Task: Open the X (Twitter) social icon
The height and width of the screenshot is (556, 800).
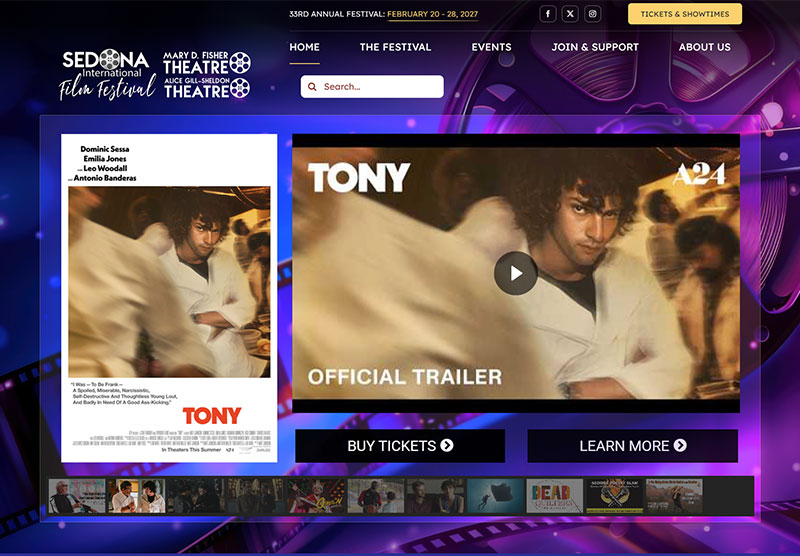Action: 570,14
